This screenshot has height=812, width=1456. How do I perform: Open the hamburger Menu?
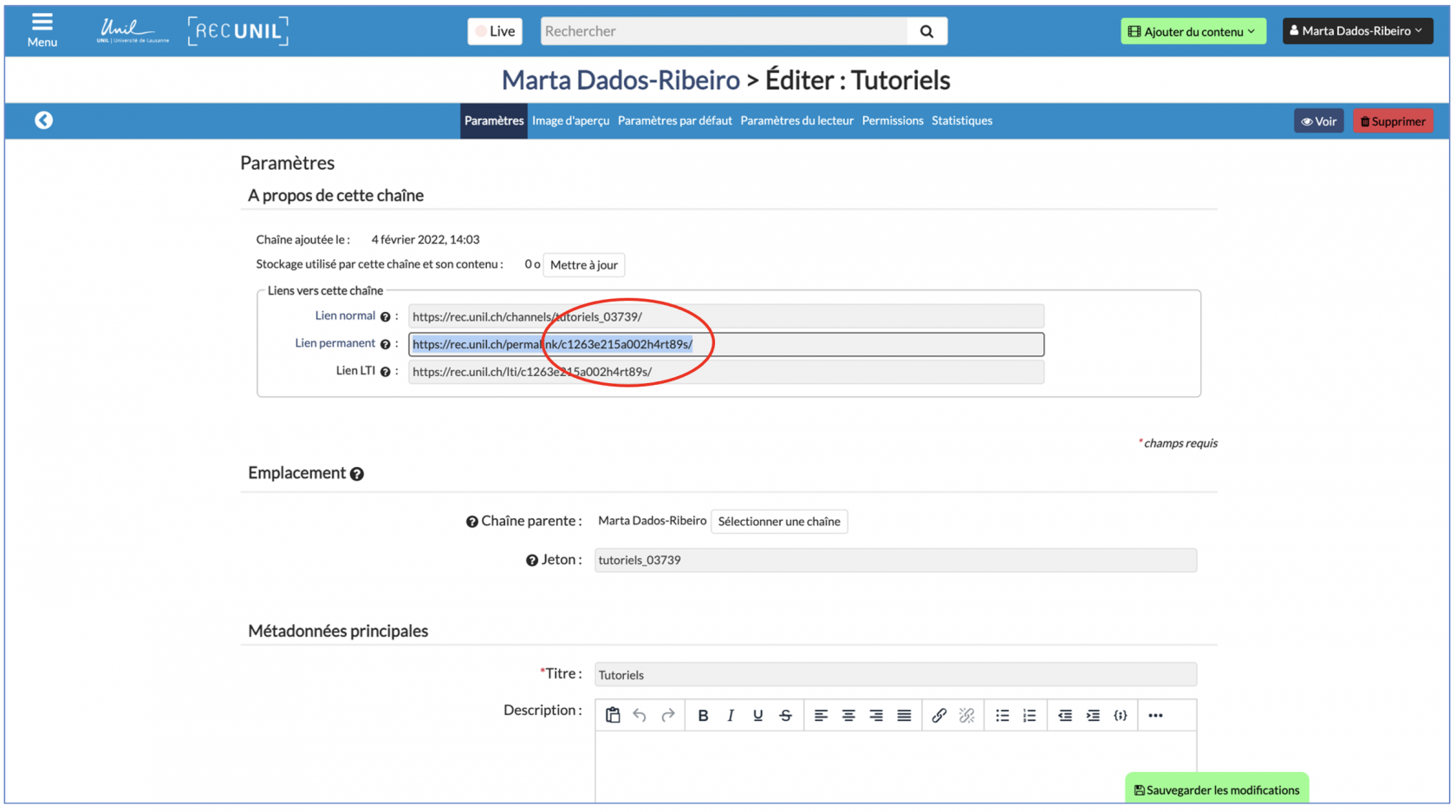(42, 29)
